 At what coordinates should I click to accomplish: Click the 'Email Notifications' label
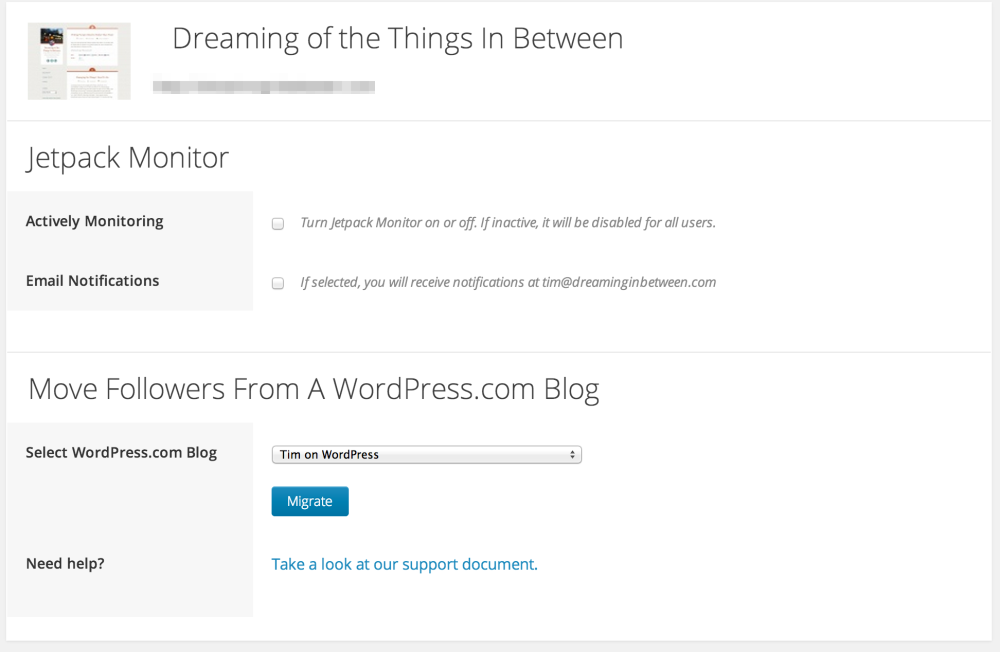tap(92, 281)
